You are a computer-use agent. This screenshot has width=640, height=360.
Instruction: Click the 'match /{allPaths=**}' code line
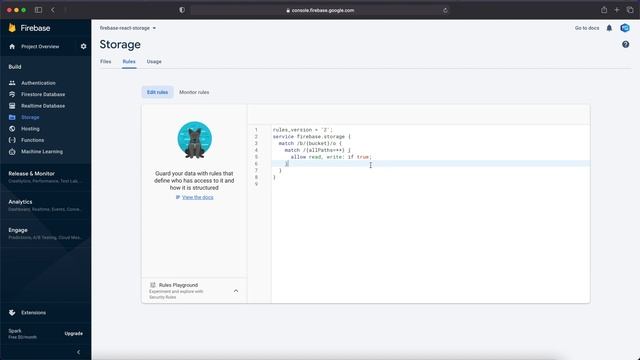pyautogui.click(x=317, y=150)
